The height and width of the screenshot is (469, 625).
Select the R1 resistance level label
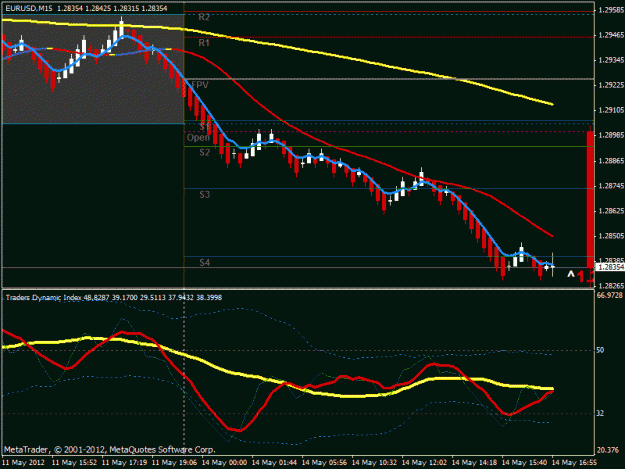[x=204, y=43]
